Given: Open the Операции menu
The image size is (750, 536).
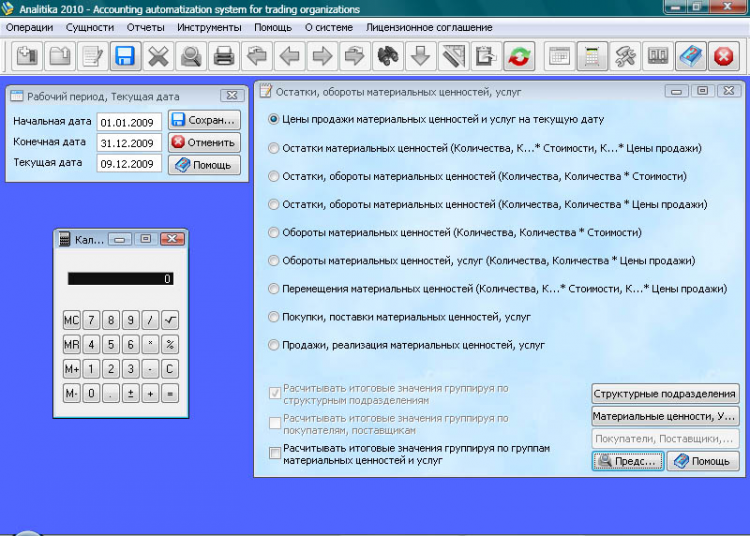Looking at the screenshot, I should pos(30,28).
